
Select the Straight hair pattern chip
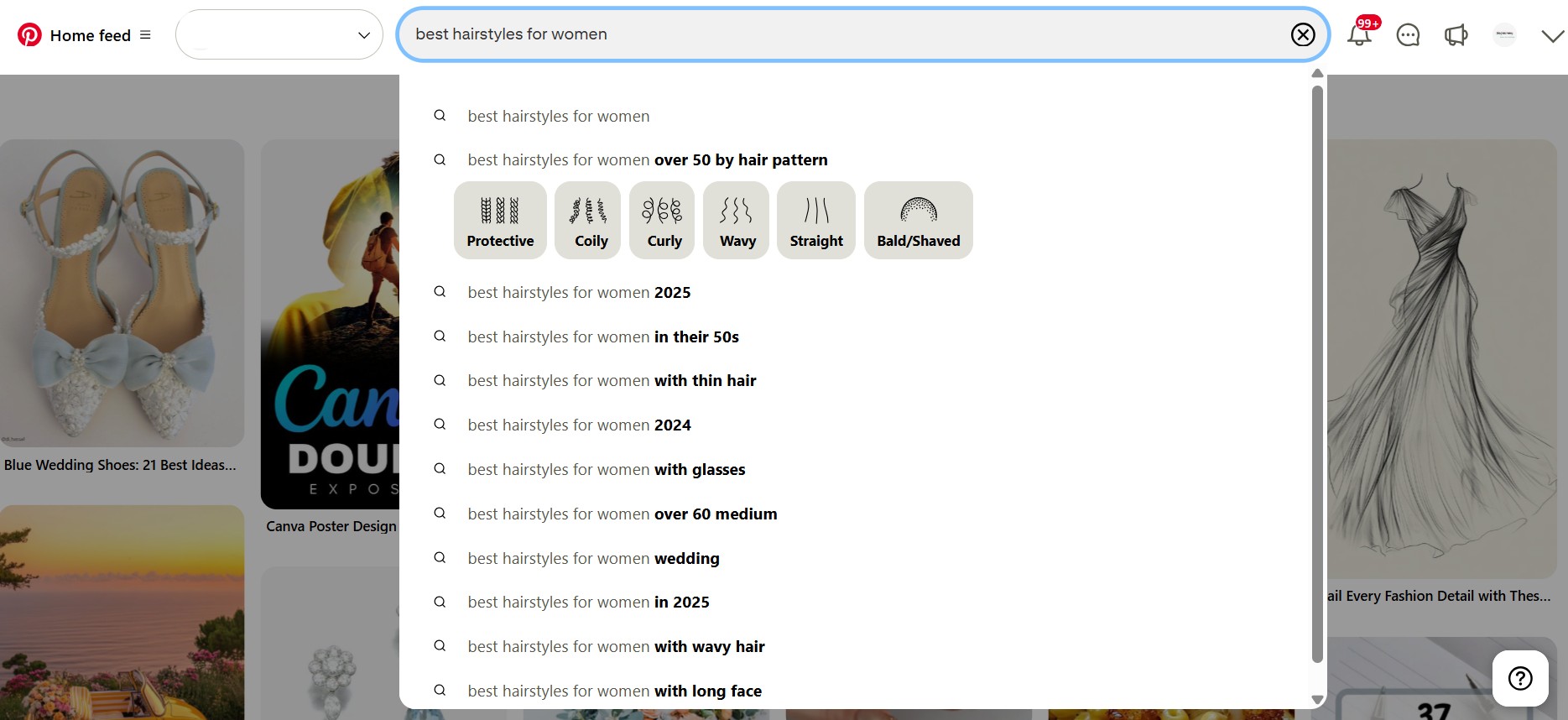[x=816, y=220]
